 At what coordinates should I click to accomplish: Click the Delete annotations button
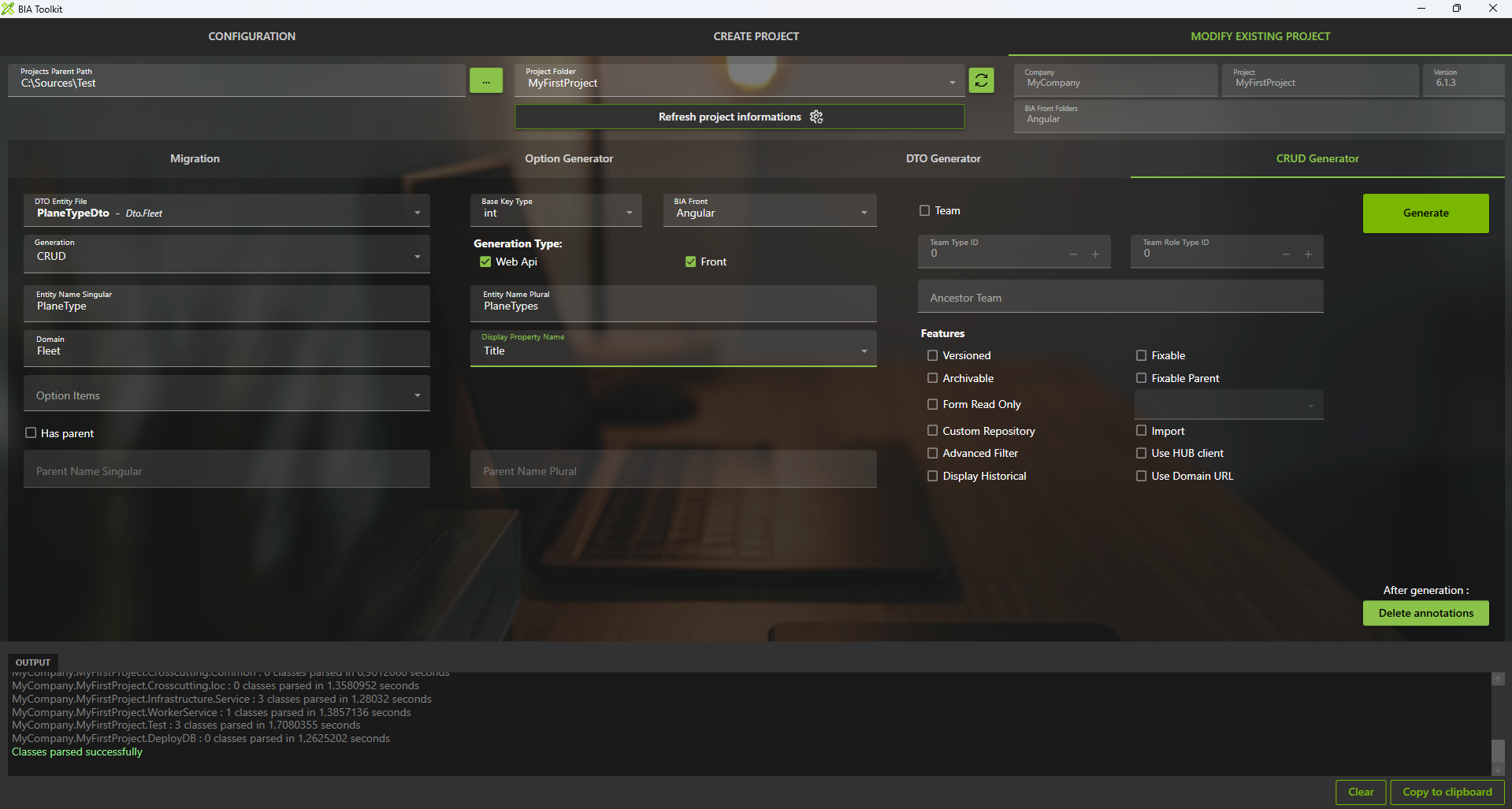[1426, 613]
